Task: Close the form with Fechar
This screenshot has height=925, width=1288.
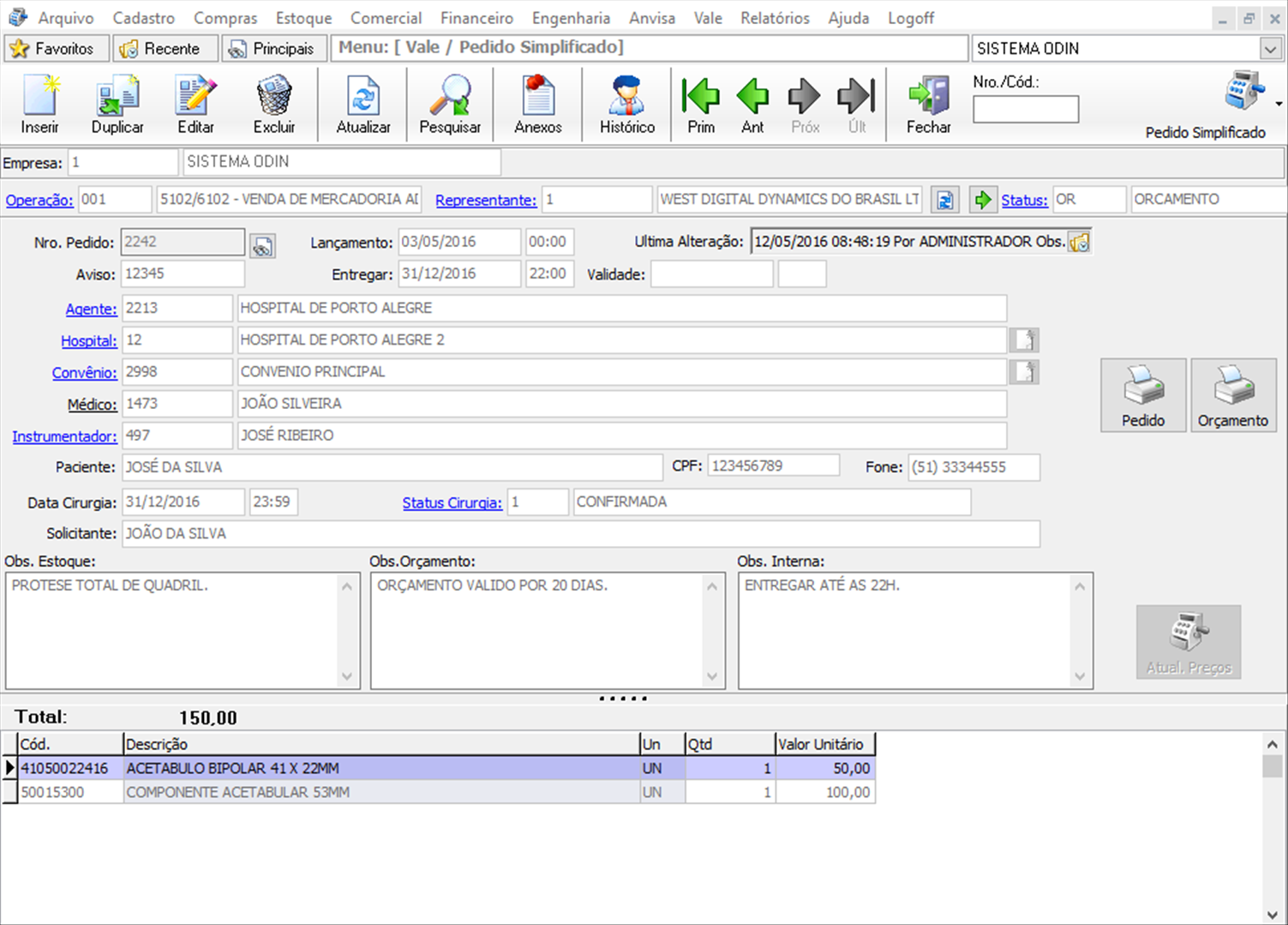Action: 929,105
